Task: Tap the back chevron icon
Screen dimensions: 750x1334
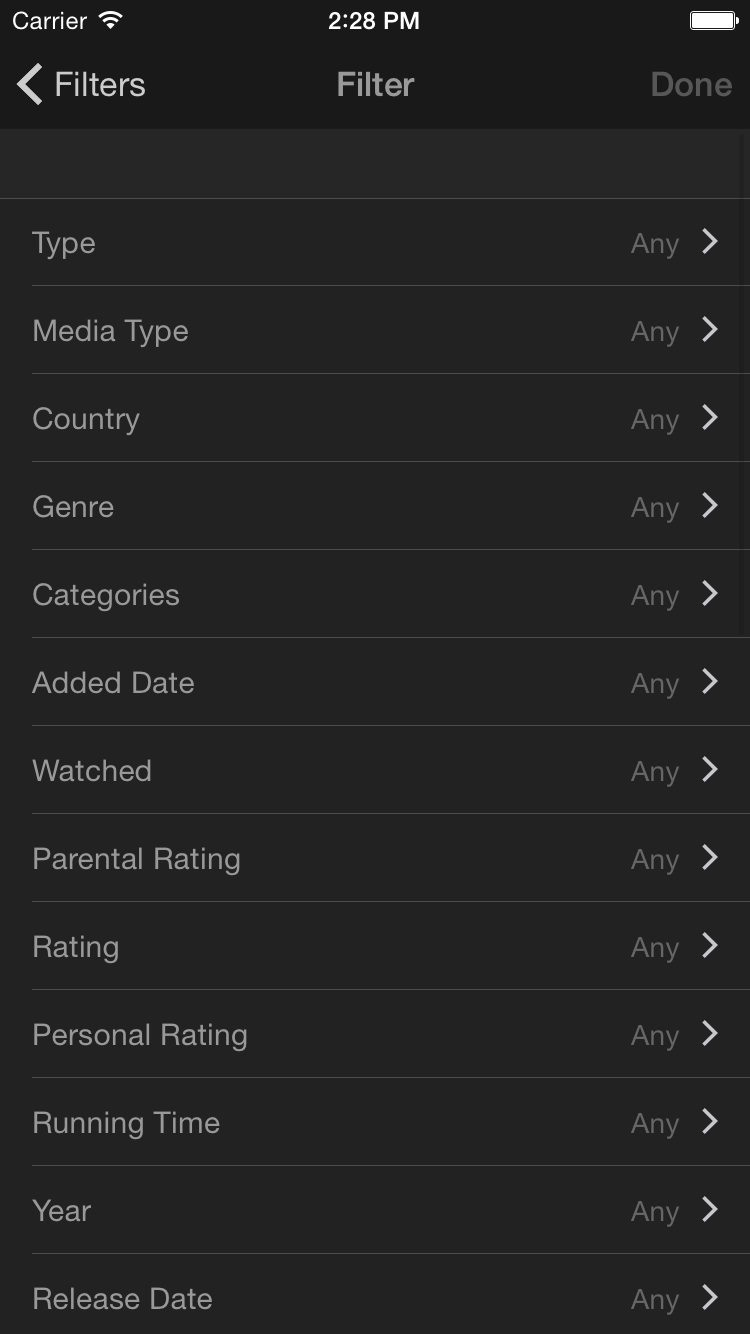Action: tap(30, 85)
